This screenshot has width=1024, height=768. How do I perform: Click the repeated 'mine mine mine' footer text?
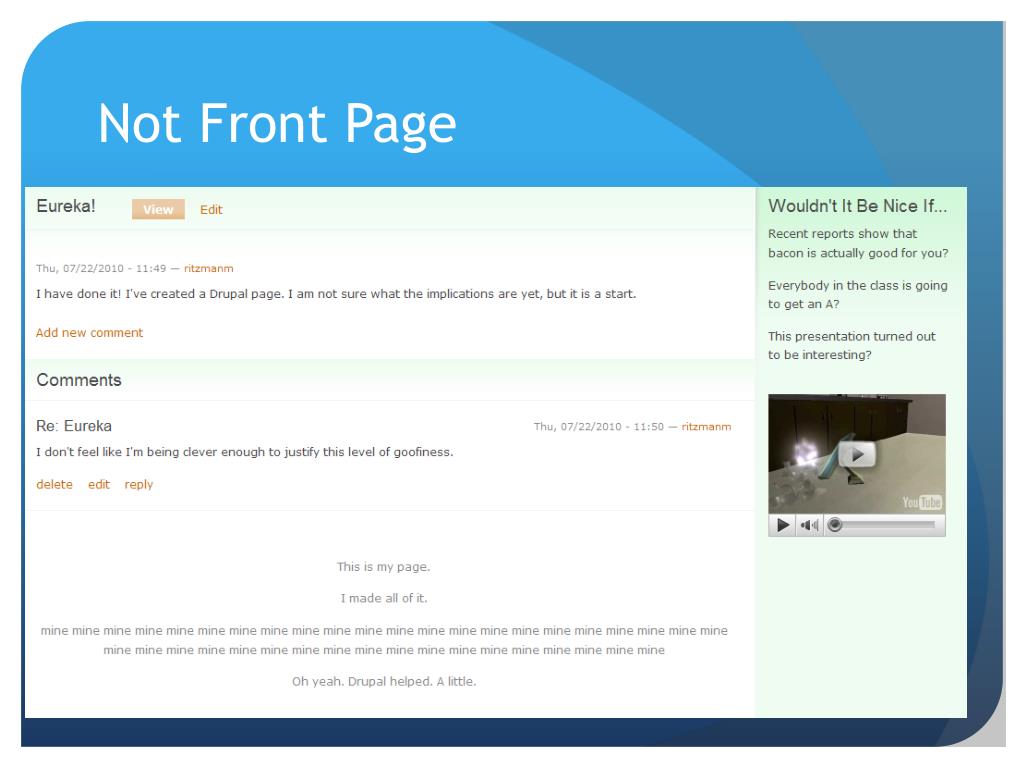click(x=384, y=640)
